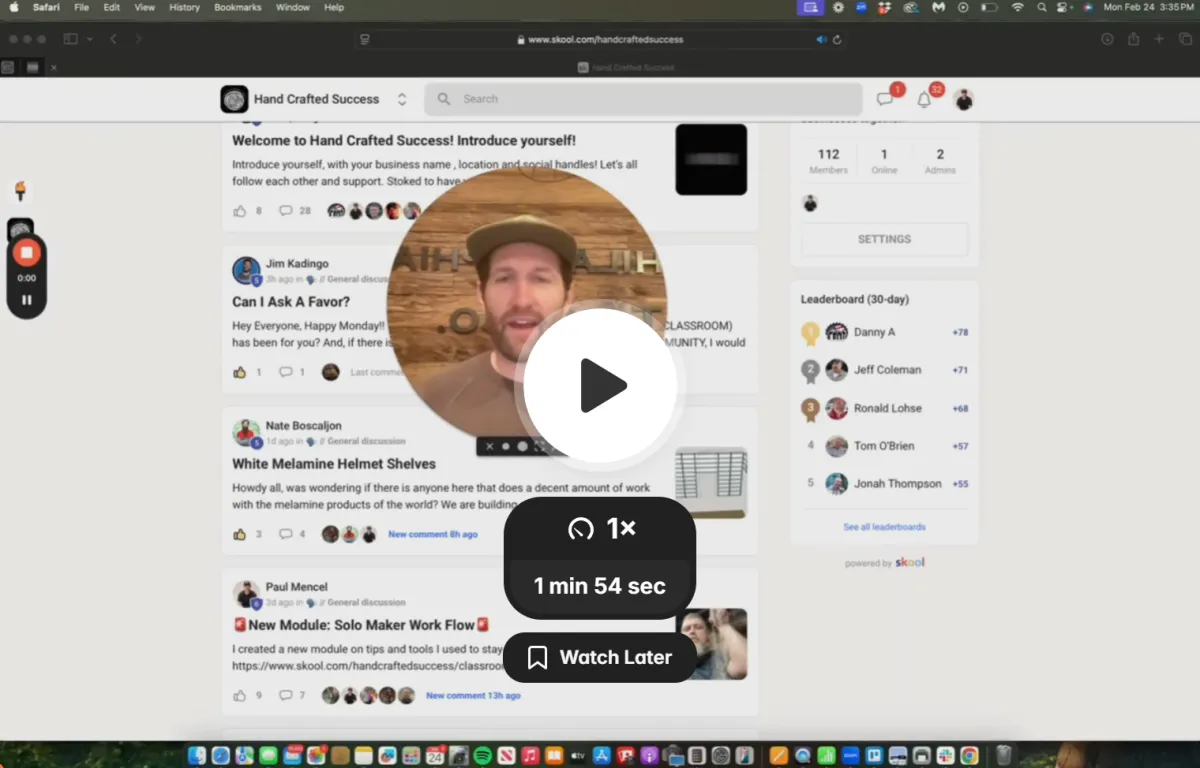The height and width of the screenshot is (768, 1200).
Task: Like the Welcome post thumbs-up icon
Action: [x=240, y=211]
